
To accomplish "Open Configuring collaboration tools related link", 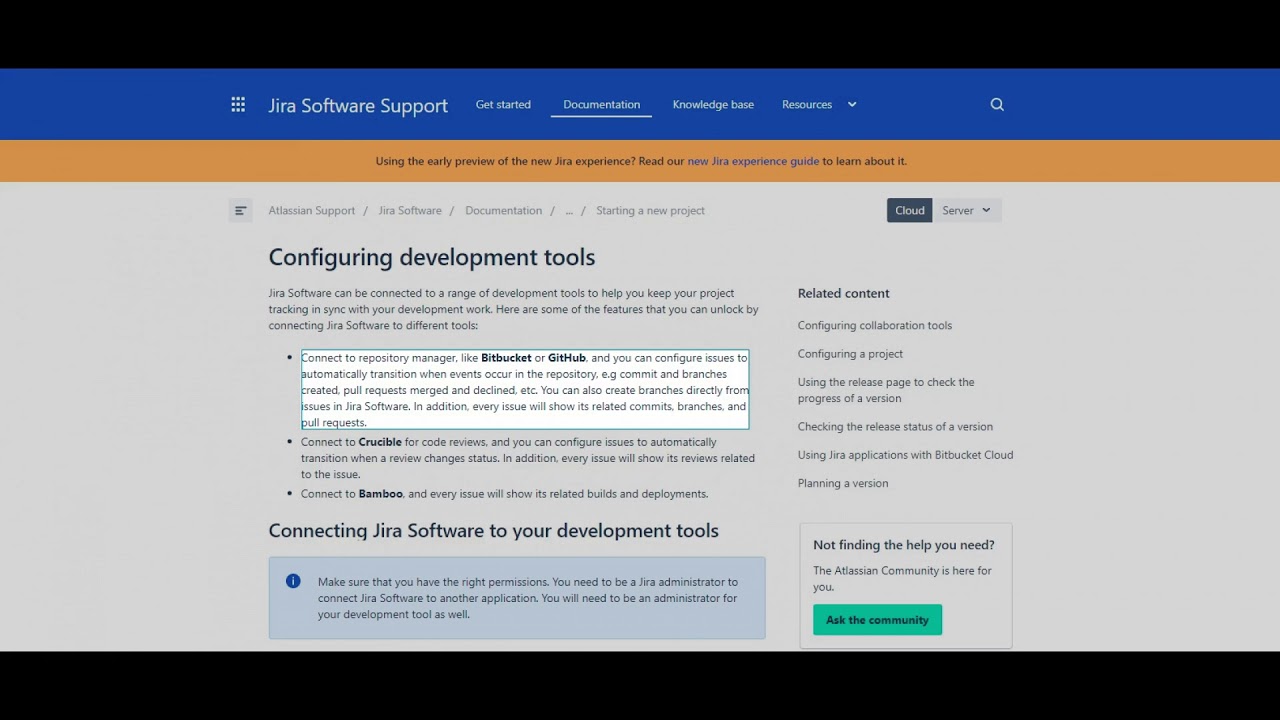I will (875, 325).
